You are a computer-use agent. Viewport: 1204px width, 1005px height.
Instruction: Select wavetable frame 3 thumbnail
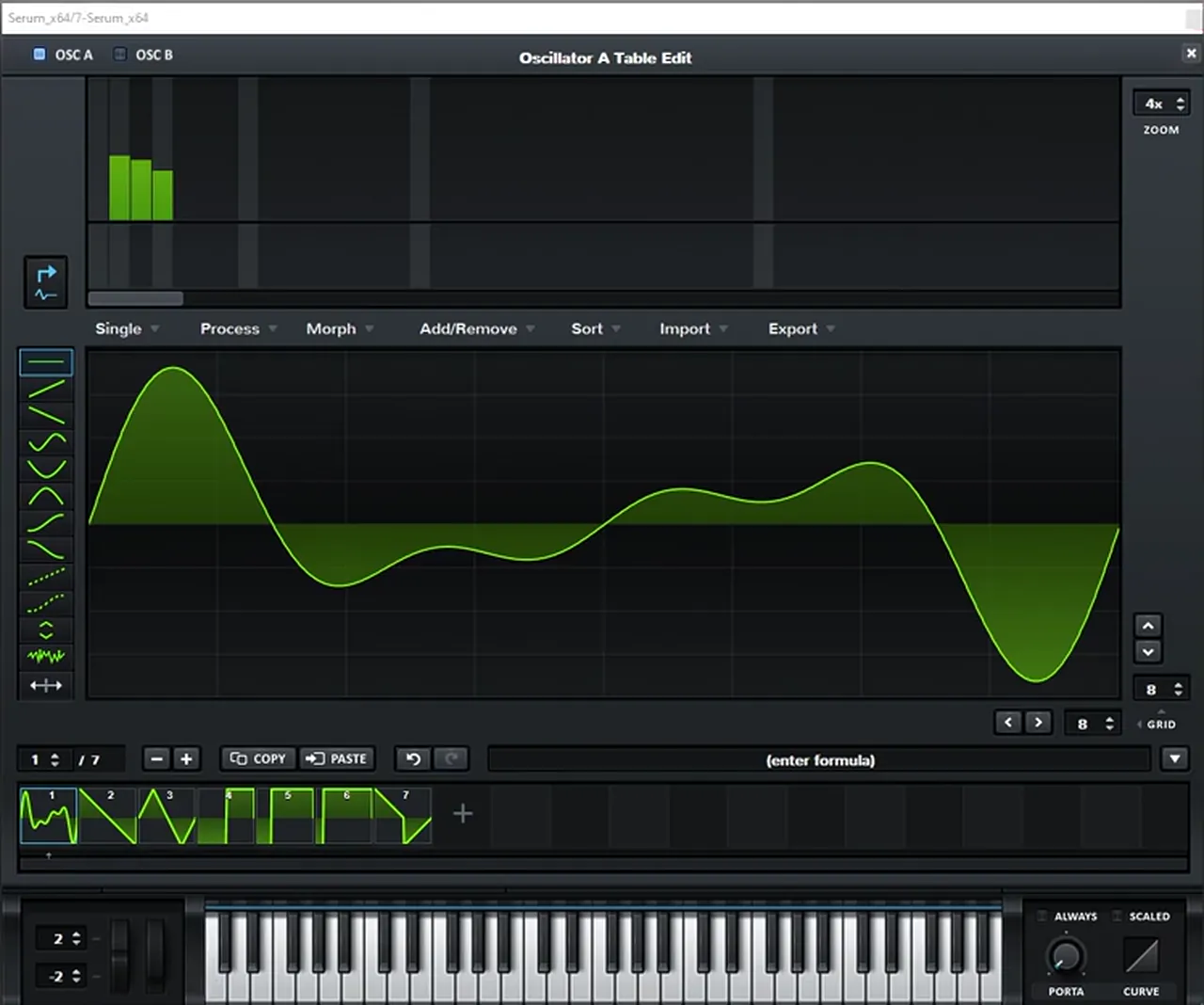[x=166, y=816]
